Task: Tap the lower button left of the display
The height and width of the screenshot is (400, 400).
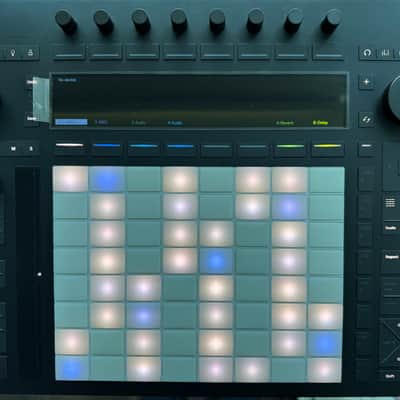Action: point(31,118)
